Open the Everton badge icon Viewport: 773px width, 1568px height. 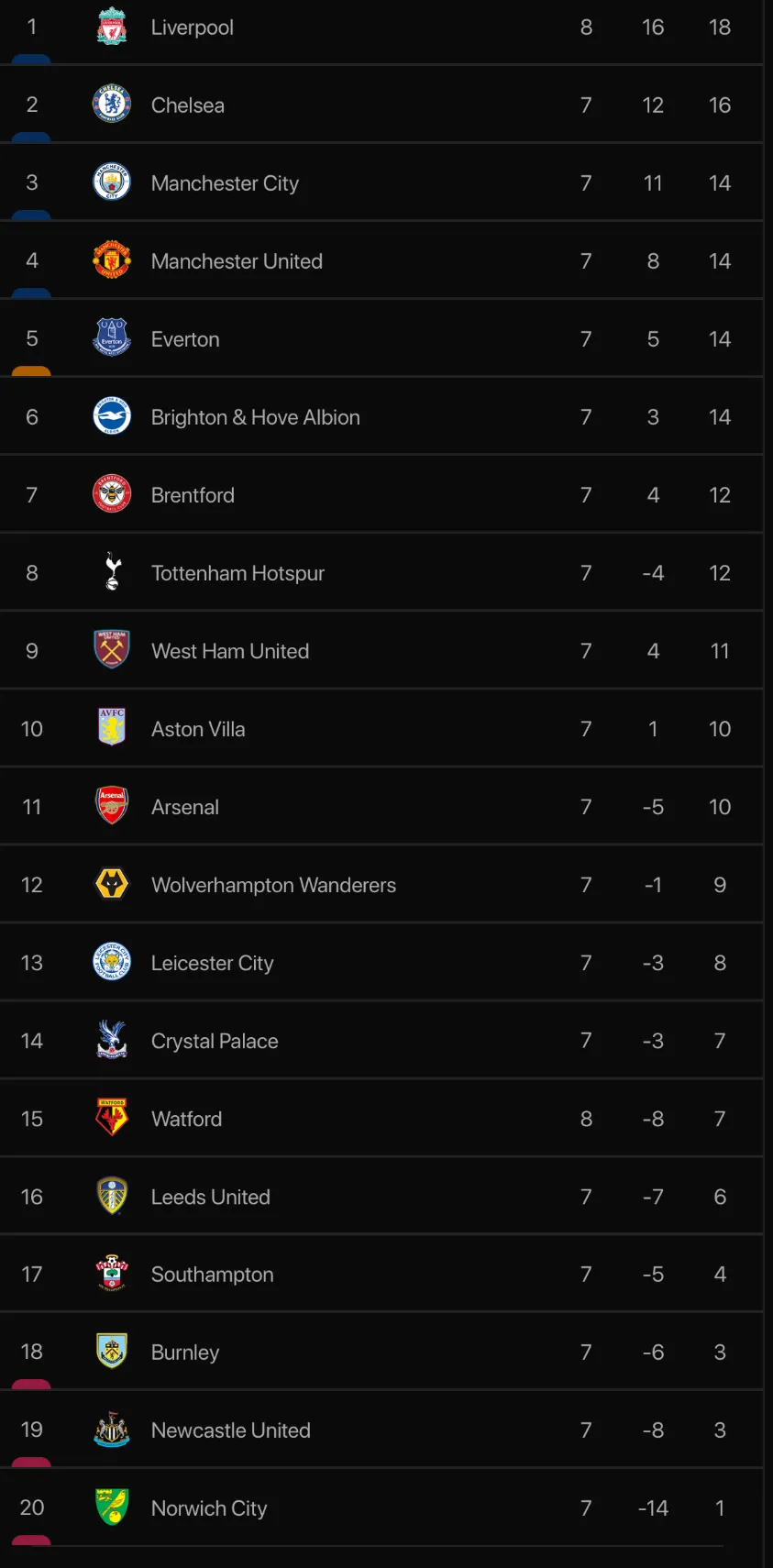[112, 338]
